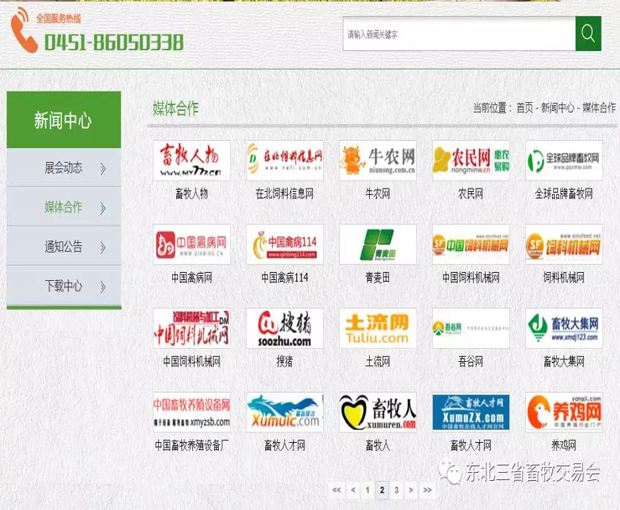Viewport: 620px width, 510px height.
Task: Open the 青麦田 green logo
Action: tap(378, 244)
